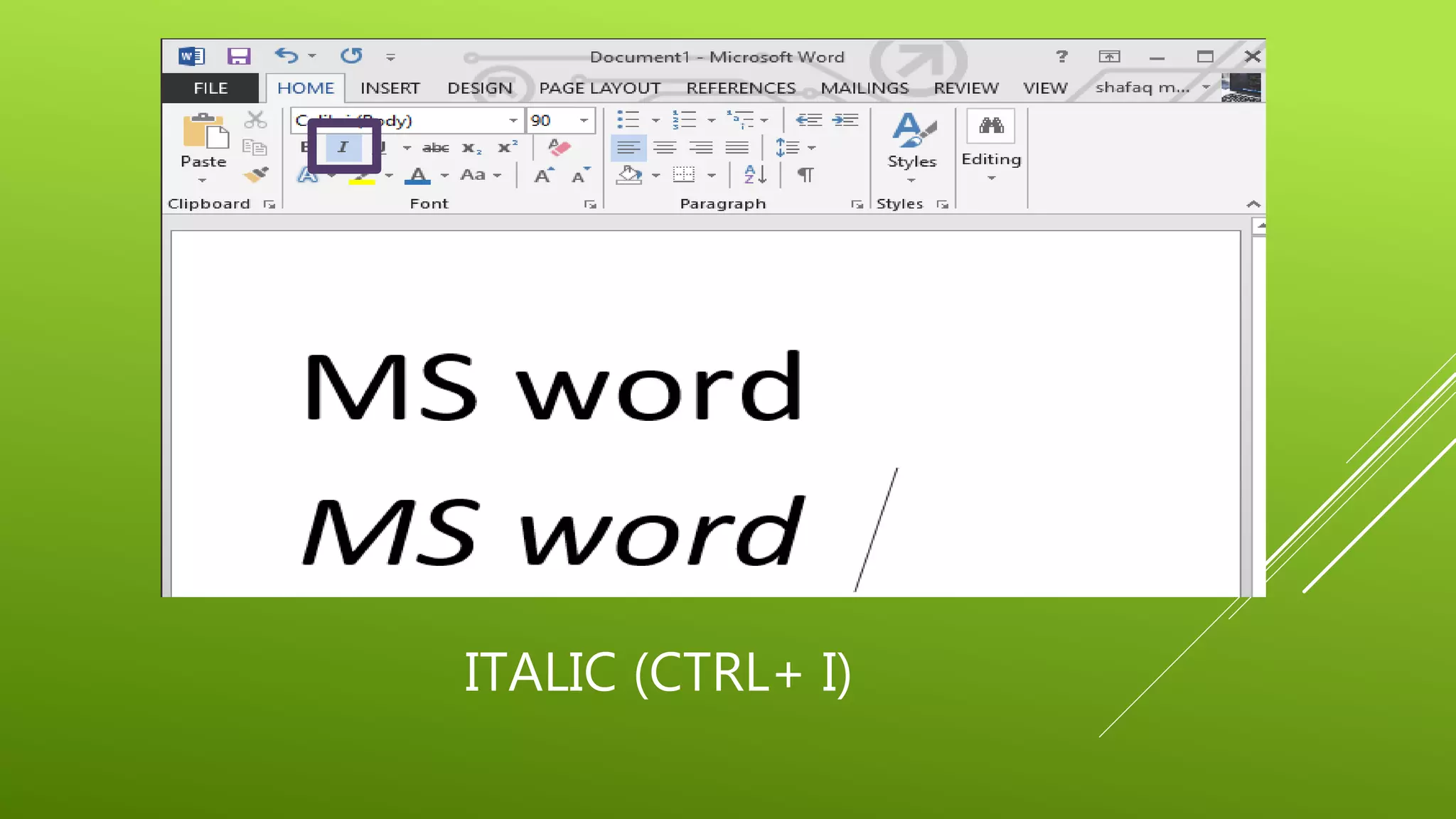Open Help question mark
Screen dimensions: 1456x819
point(1062,56)
